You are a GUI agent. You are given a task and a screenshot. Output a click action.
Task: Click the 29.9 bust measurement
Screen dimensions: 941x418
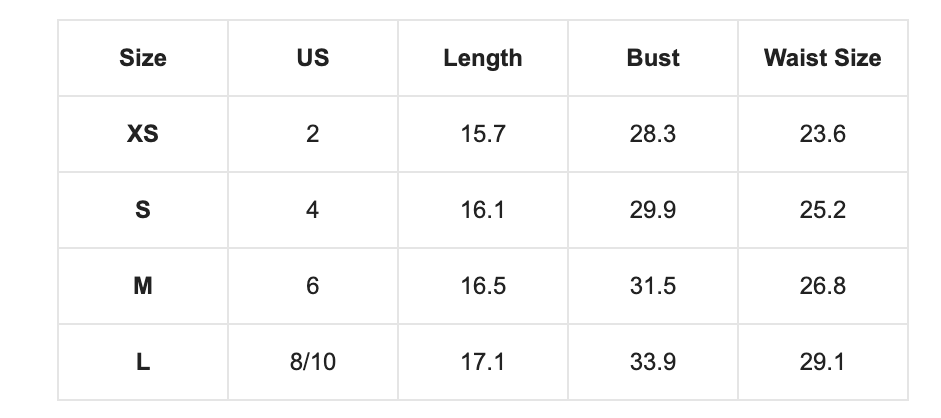[x=653, y=210]
